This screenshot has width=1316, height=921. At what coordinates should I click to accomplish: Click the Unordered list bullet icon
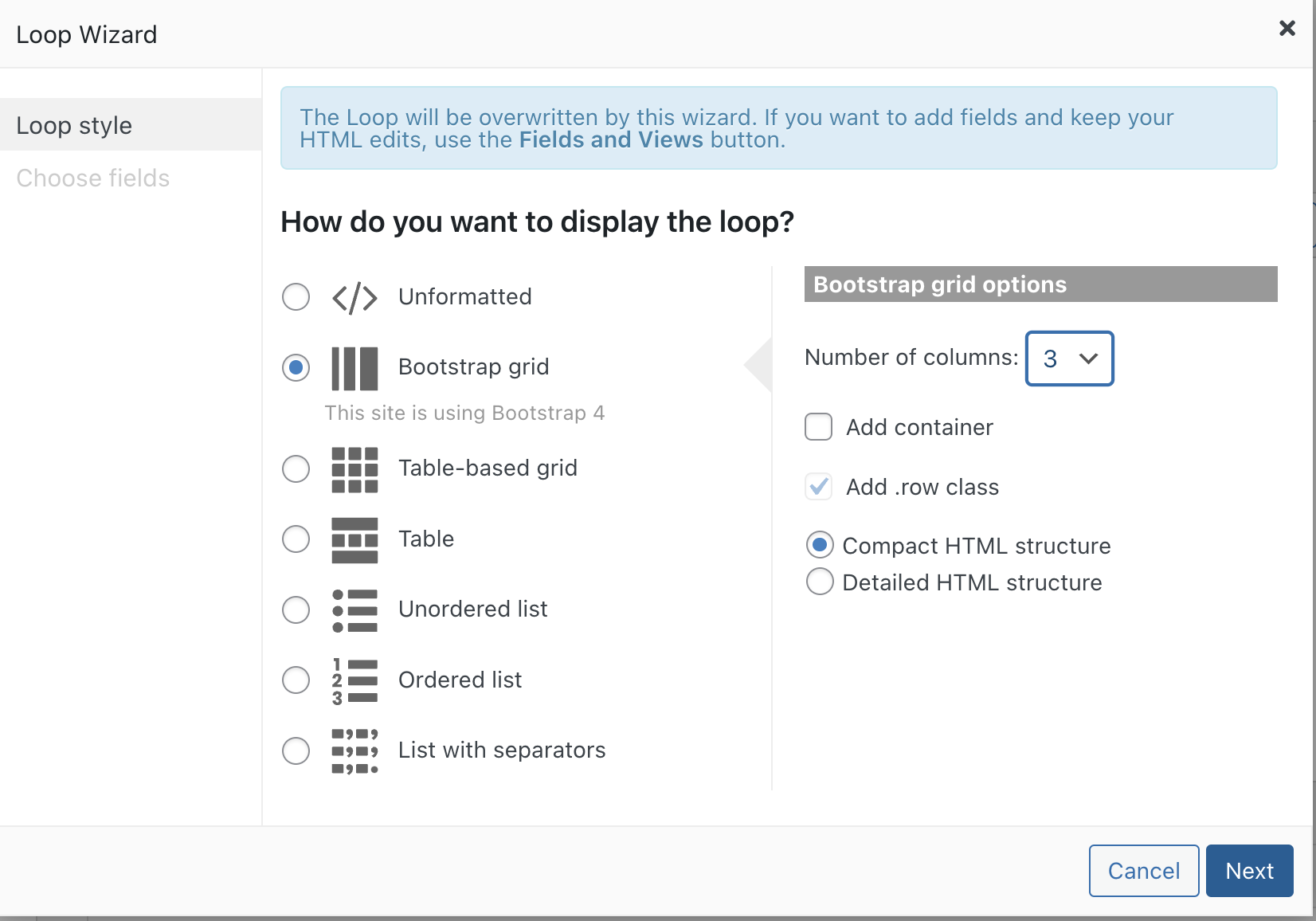pos(354,610)
